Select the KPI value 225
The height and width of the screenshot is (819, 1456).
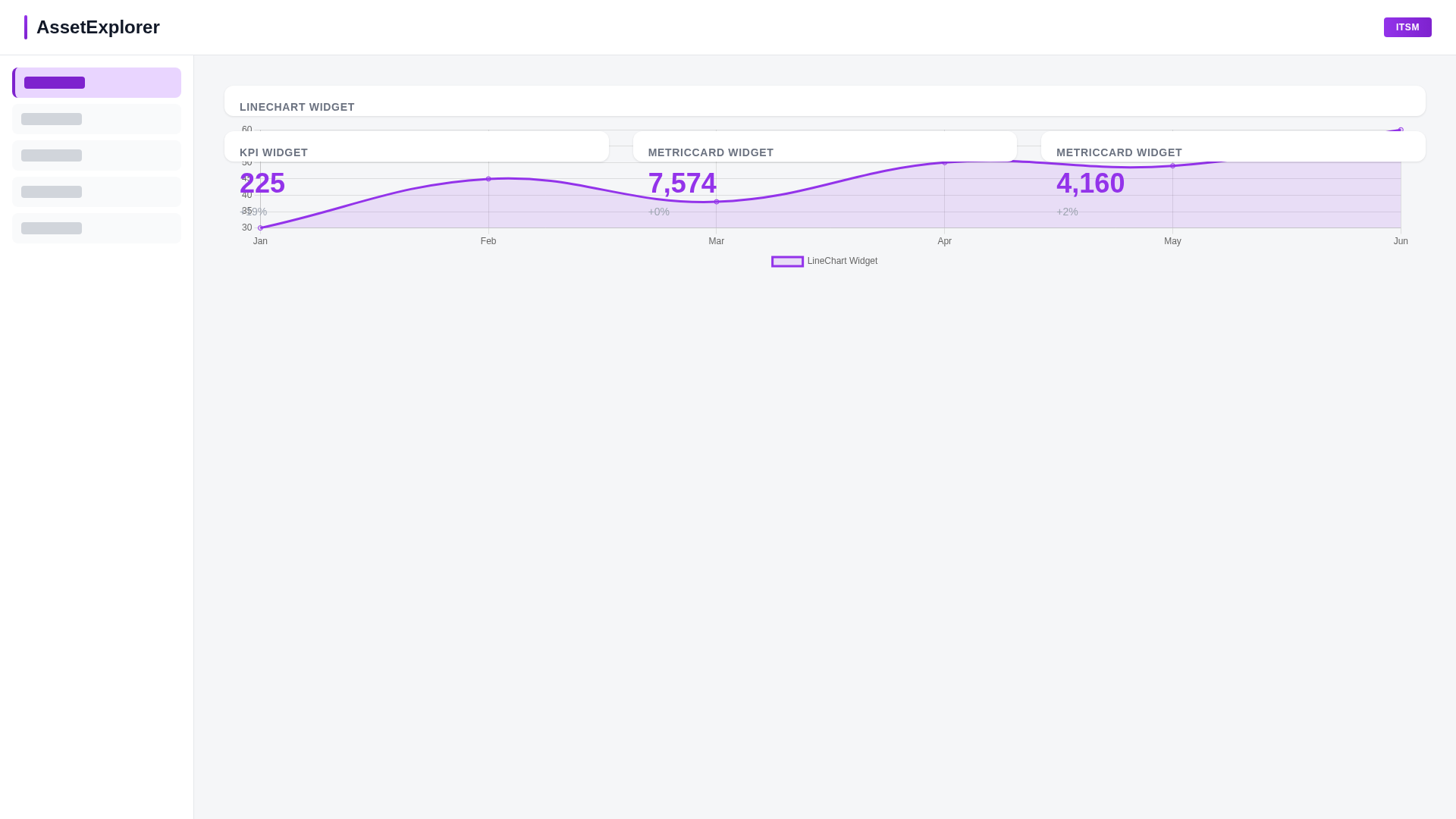[262, 183]
